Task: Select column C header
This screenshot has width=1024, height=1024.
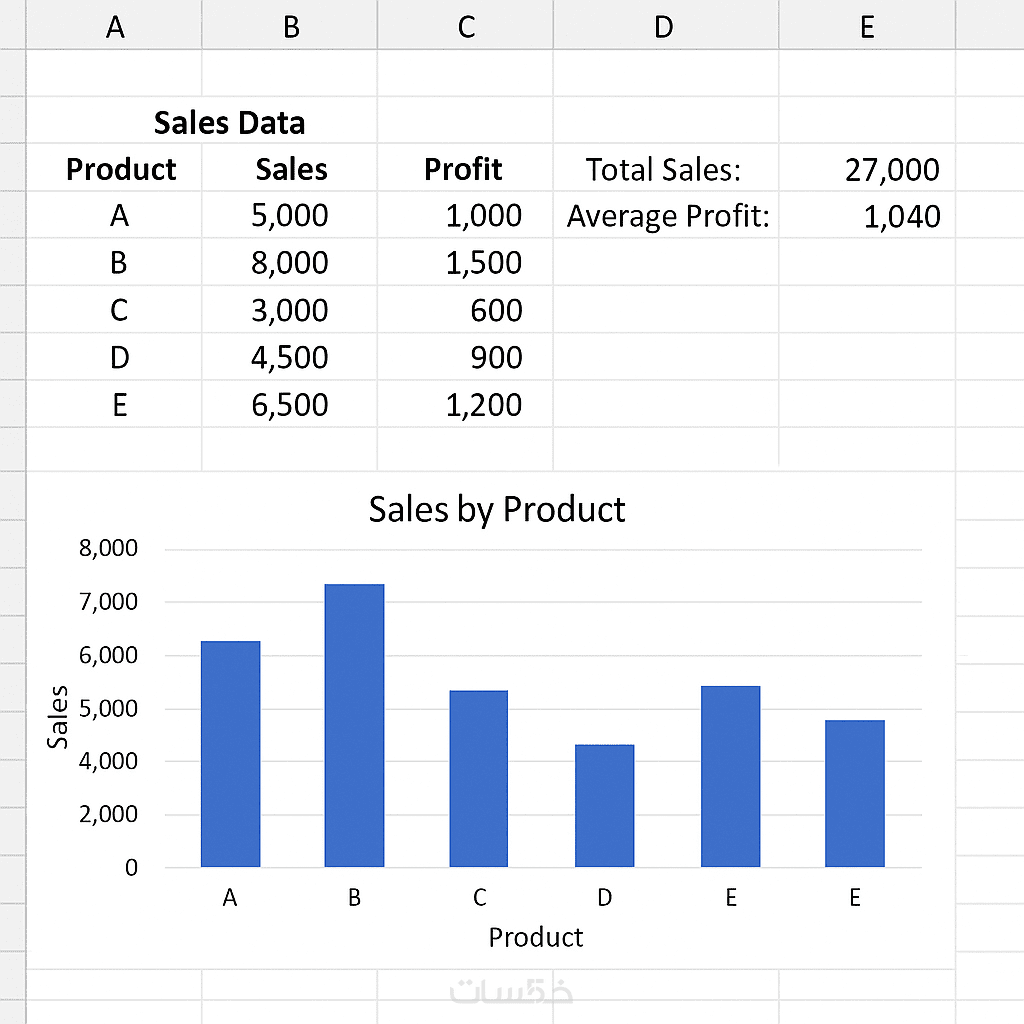Action: tap(466, 27)
